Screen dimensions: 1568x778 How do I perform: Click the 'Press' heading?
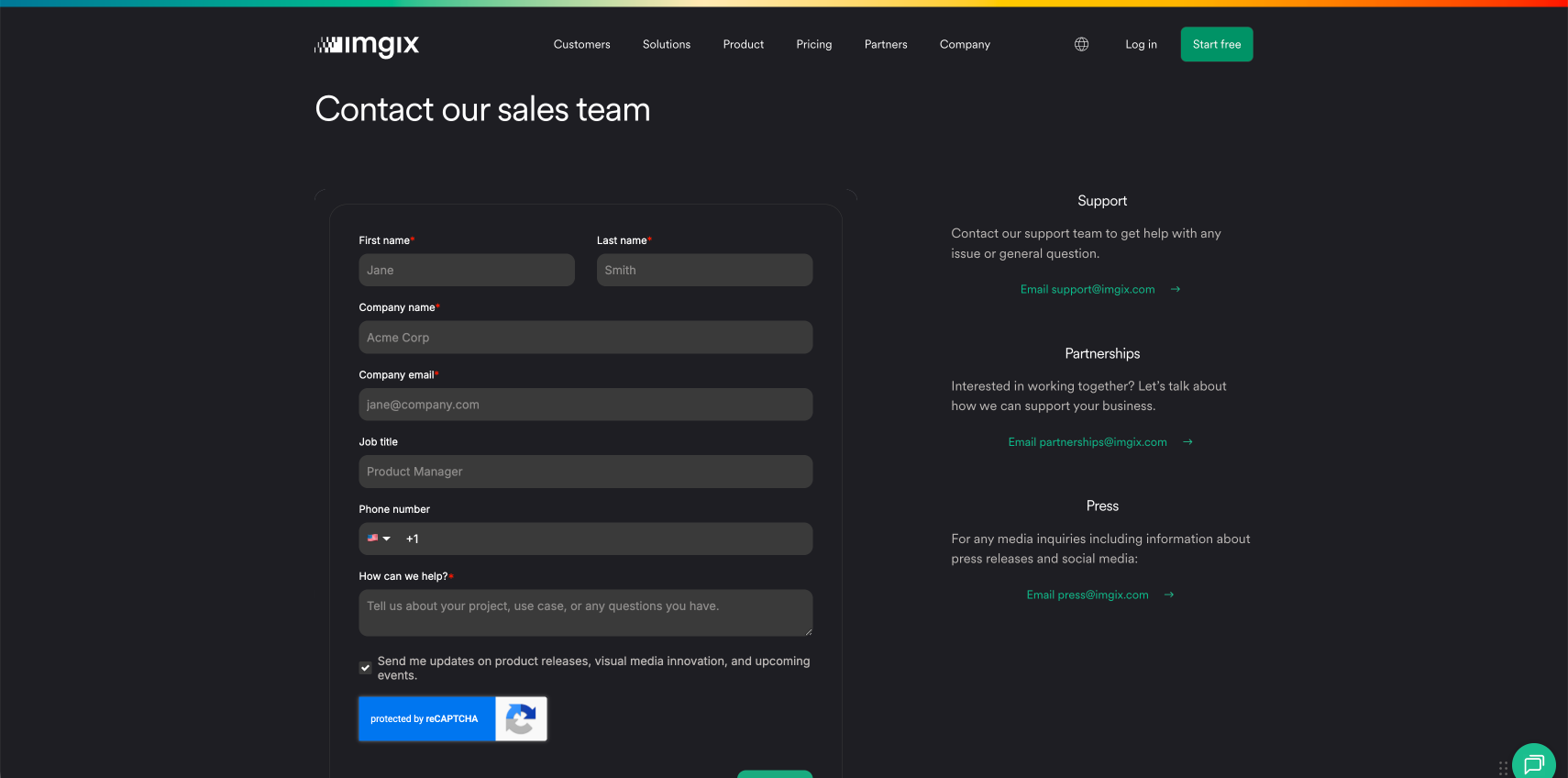pyautogui.click(x=1102, y=506)
